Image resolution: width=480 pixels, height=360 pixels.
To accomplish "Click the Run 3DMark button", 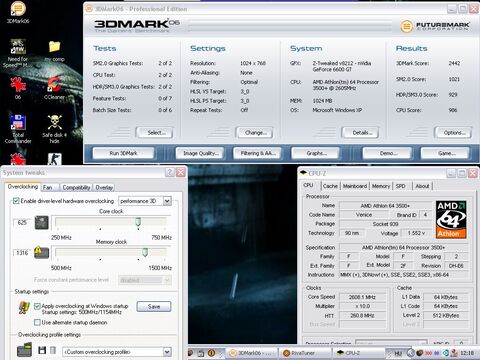I will pyautogui.click(x=123, y=153).
